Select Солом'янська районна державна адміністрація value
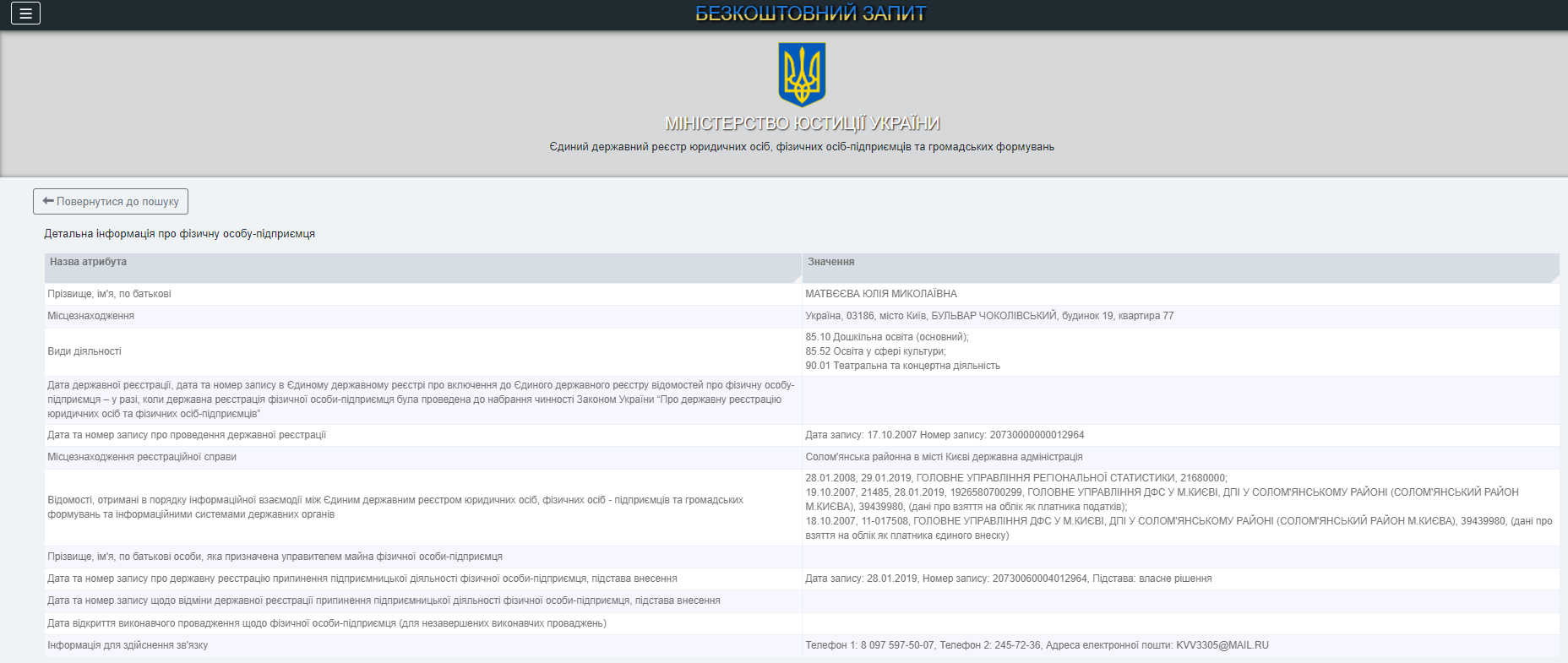This screenshot has height=663, width=1568. (943, 457)
